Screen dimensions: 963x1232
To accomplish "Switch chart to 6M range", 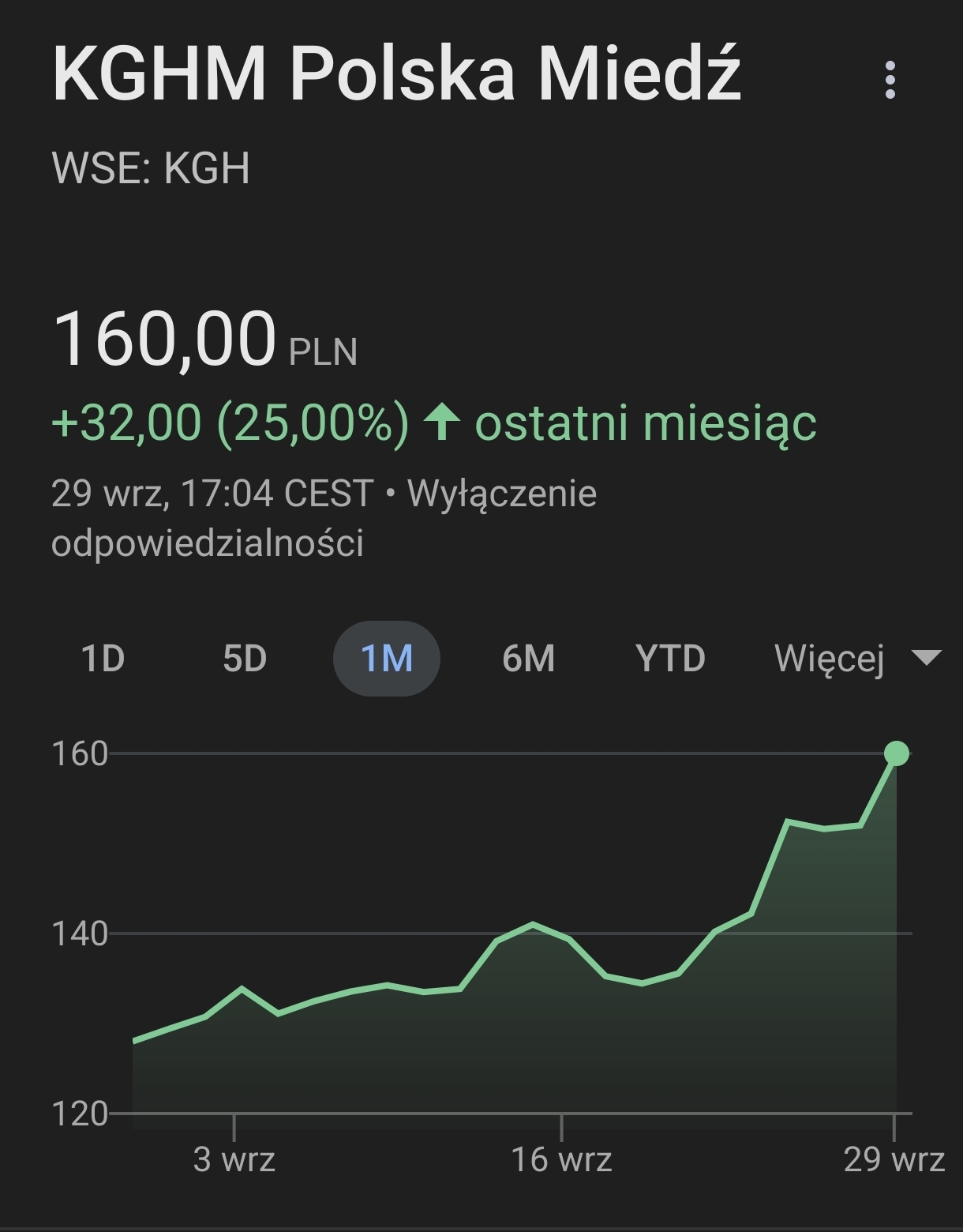I will coord(528,658).
